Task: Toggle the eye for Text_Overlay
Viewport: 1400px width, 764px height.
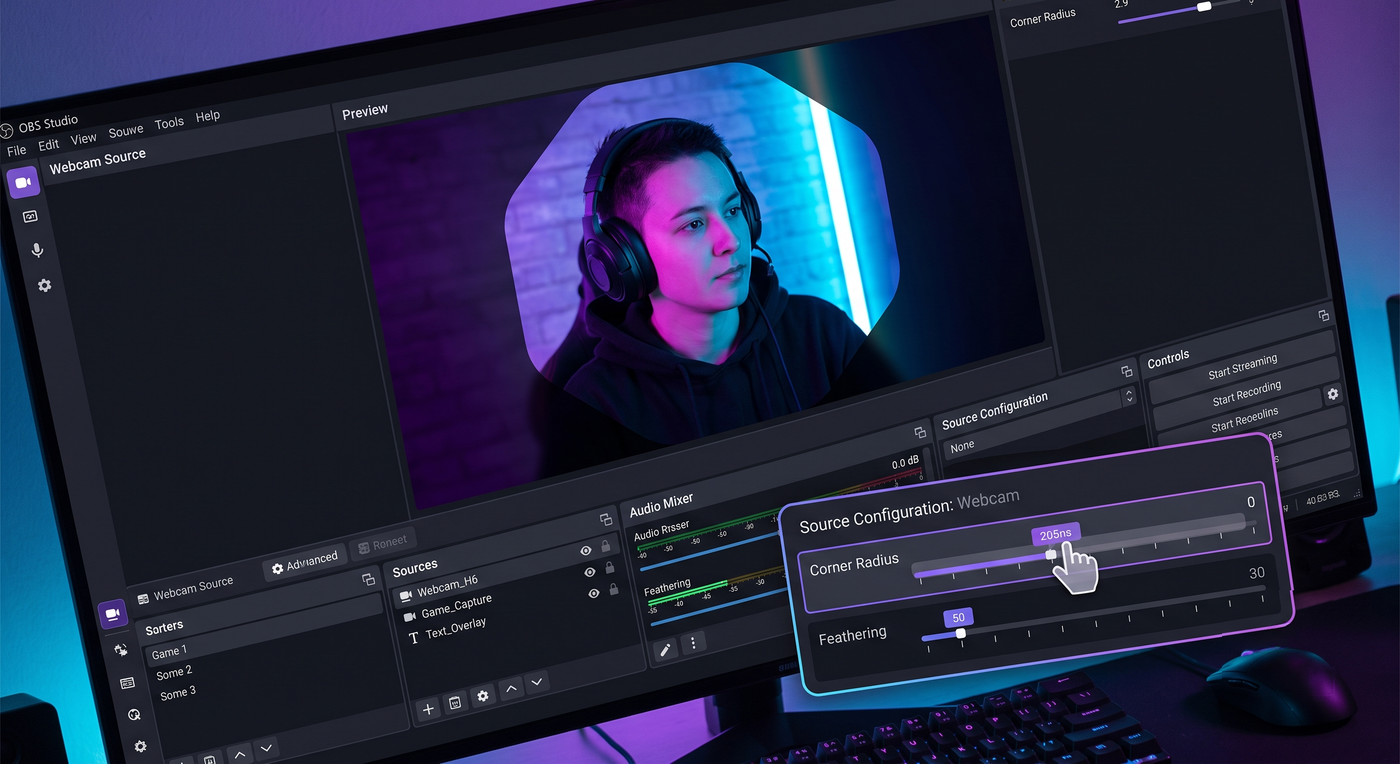Action: pyautogui.click(x=594, y=593)
